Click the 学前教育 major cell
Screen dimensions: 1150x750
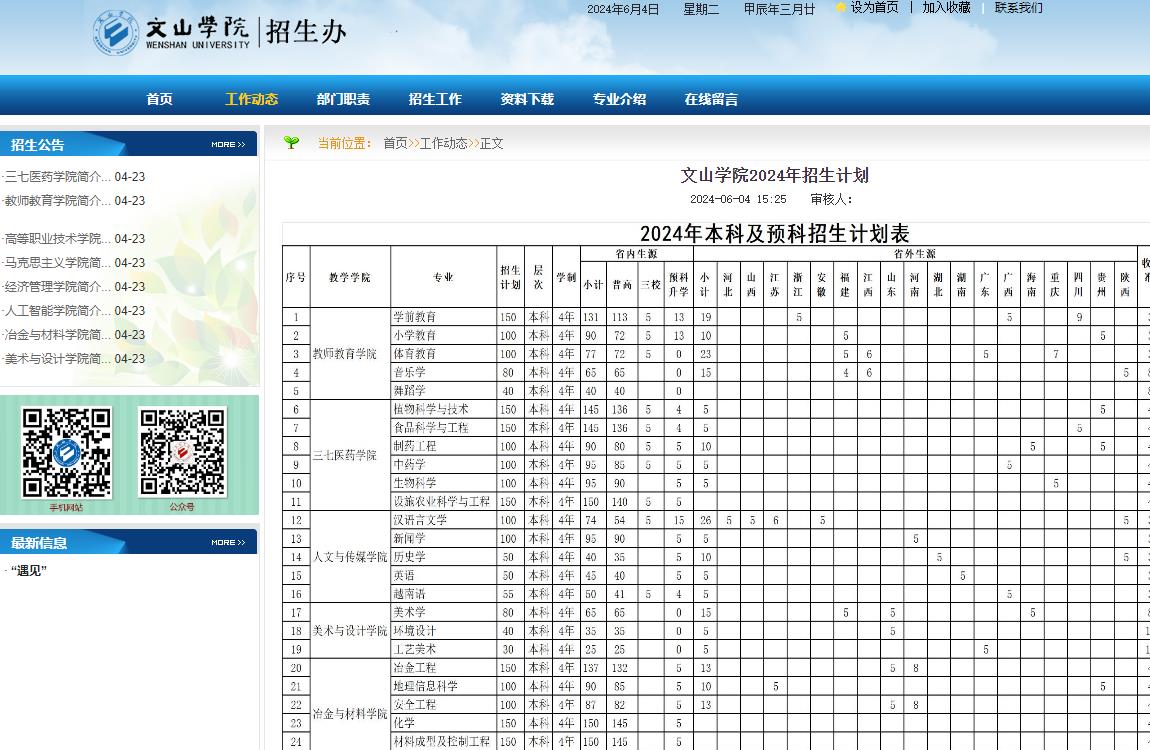[444, 317]
